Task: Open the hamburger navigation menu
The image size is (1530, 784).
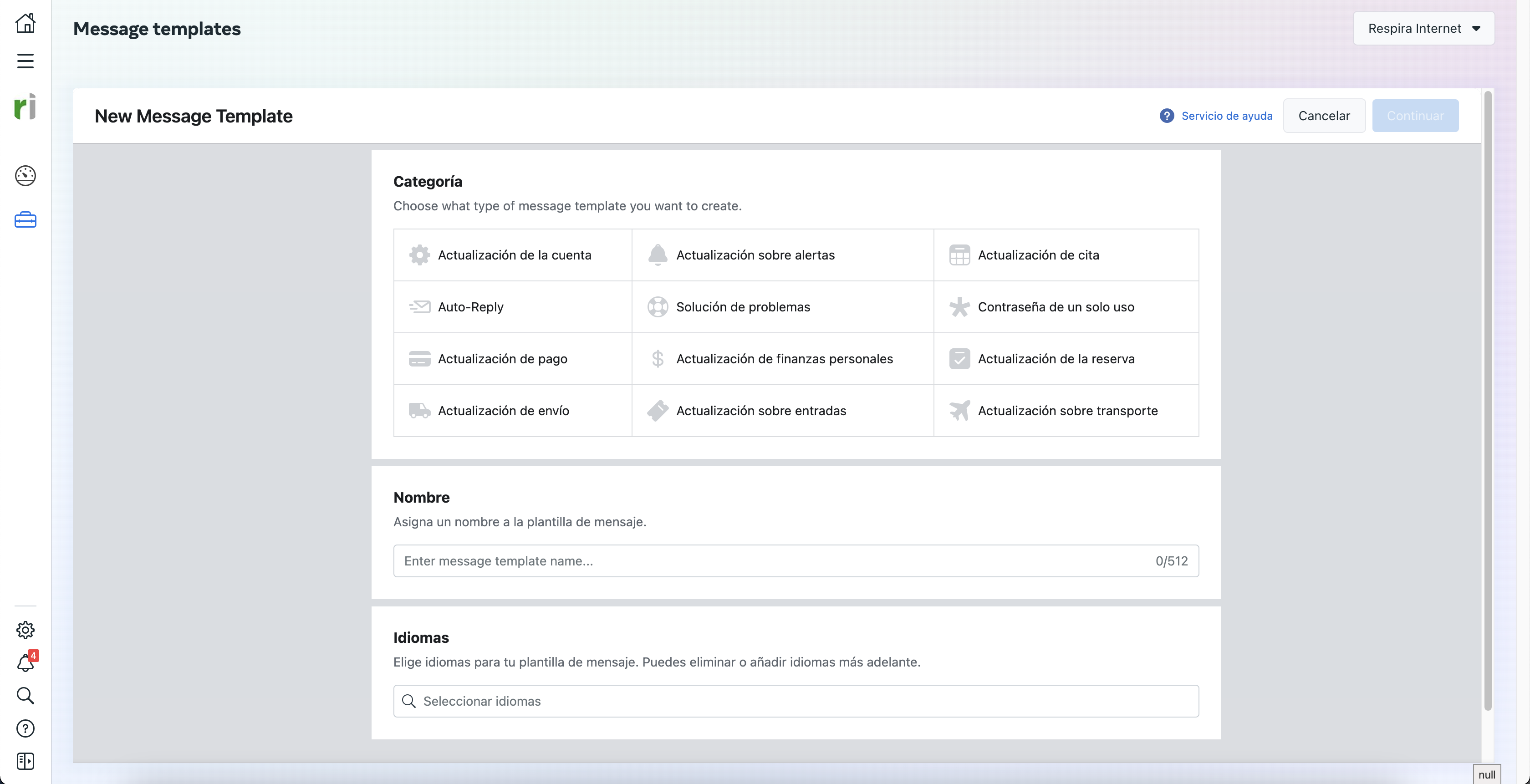Action: tap(25, 60)
